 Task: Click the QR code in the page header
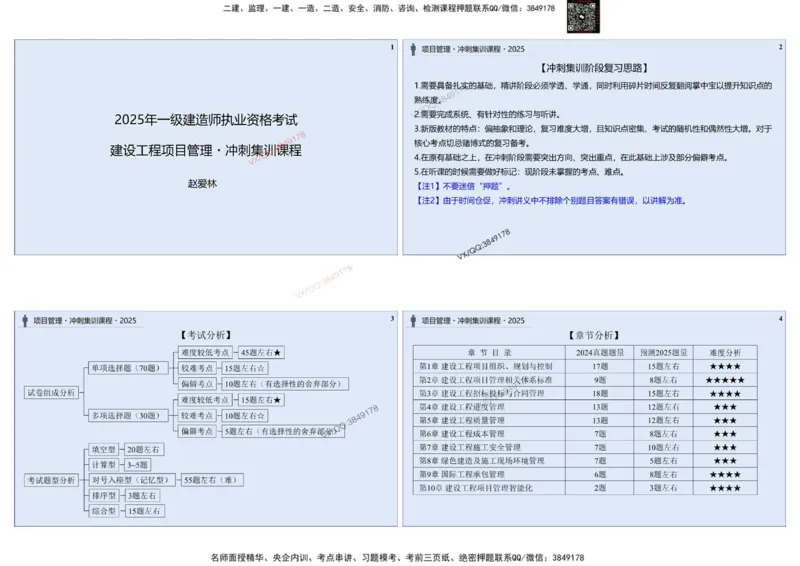click(583, 16)
